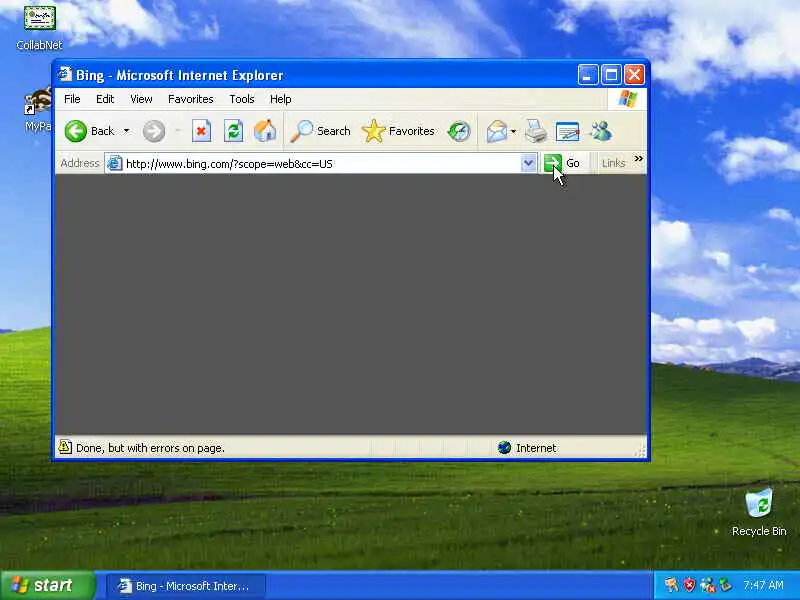The height and width of the screenshot is (600, 800).
Task: Print the page with printer icon
Action: 536,131
